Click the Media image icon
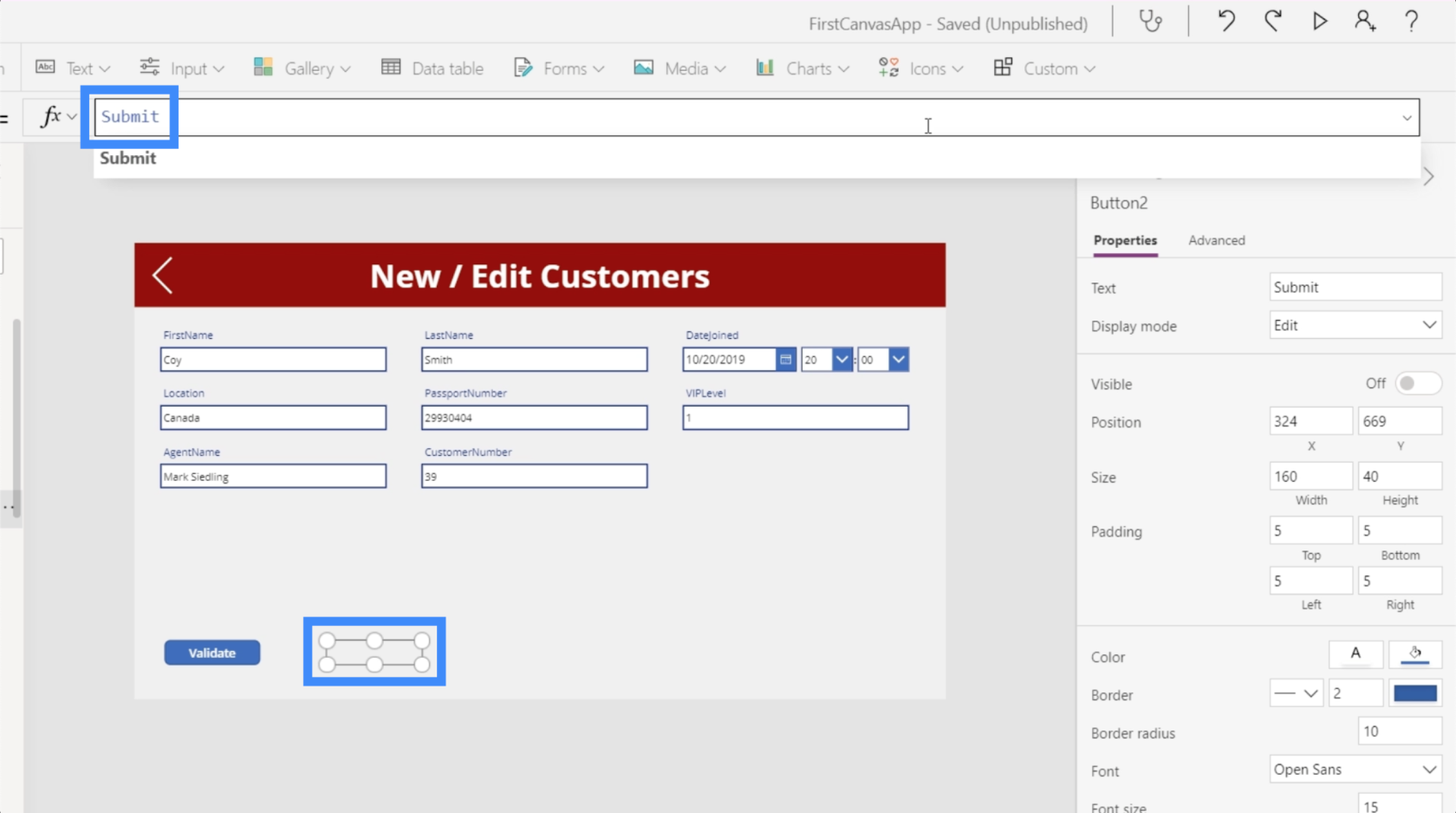The height and width of the screenshot is (813, 1456). (x=643, y=68)
